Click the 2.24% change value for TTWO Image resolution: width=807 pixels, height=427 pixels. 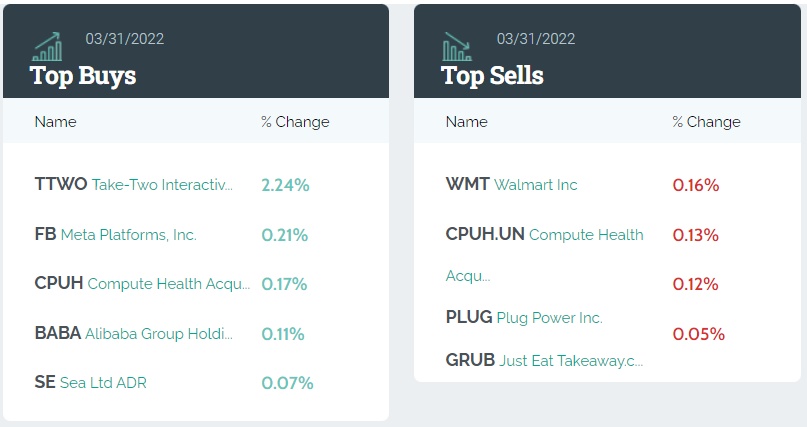(285, 185)
